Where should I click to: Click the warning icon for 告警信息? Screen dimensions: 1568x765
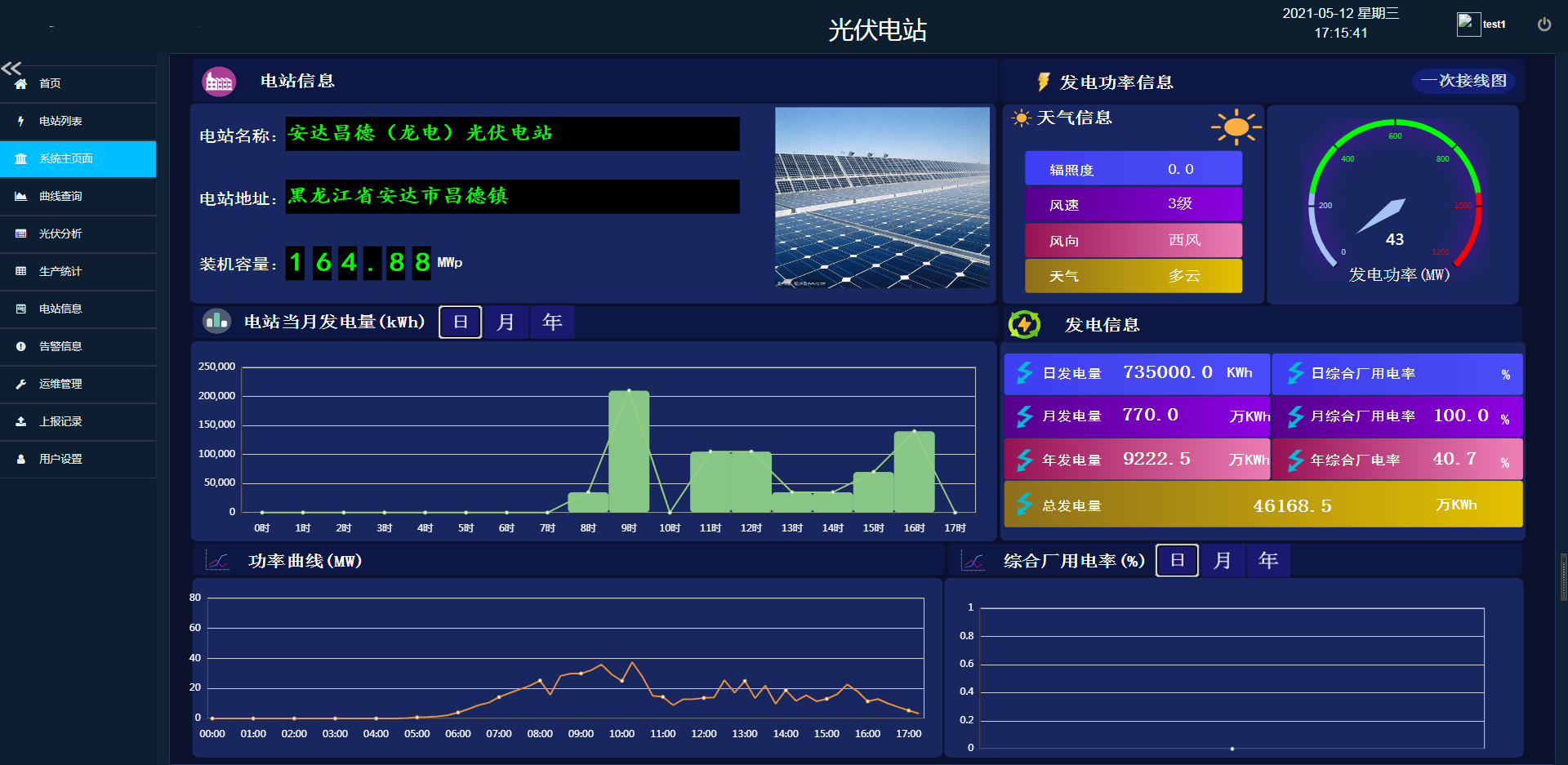21,346
